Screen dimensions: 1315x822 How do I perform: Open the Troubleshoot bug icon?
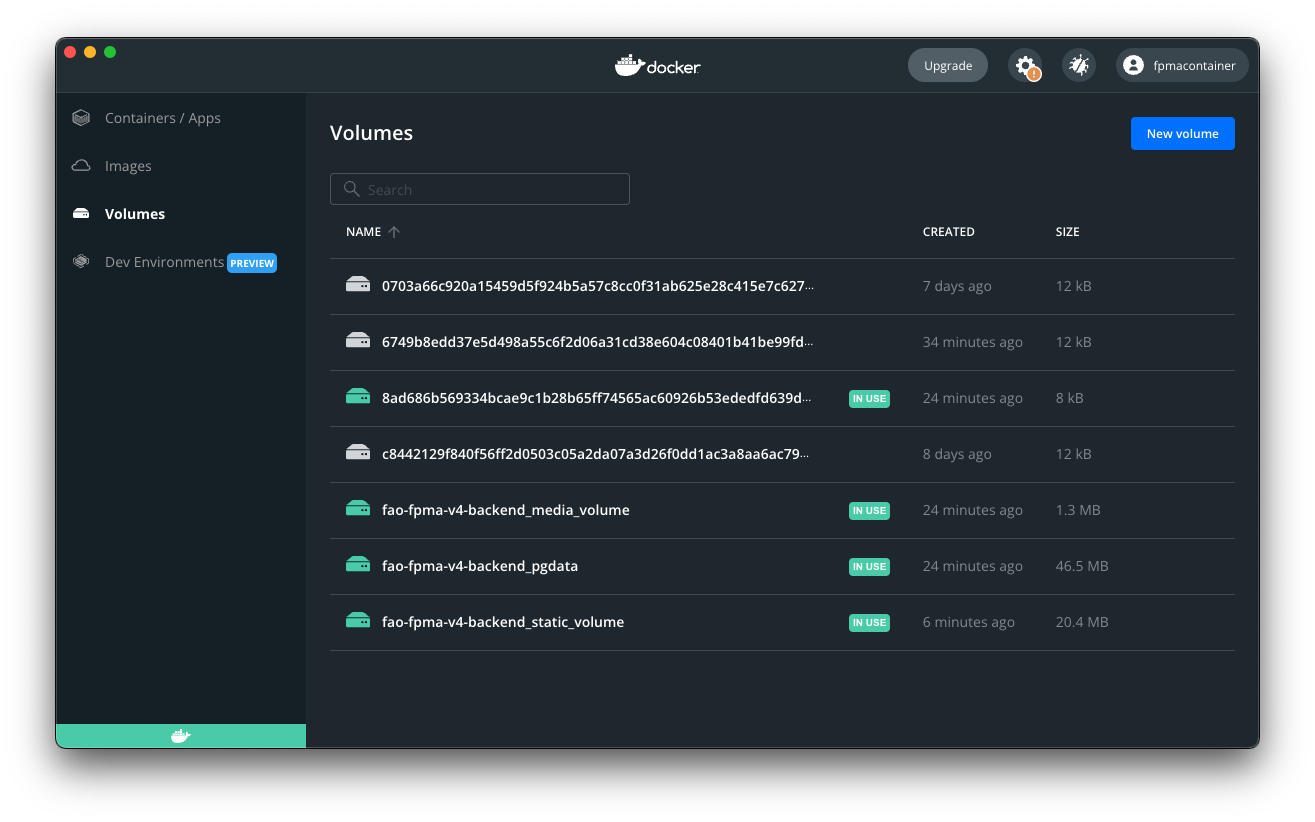pos(1079,66)
